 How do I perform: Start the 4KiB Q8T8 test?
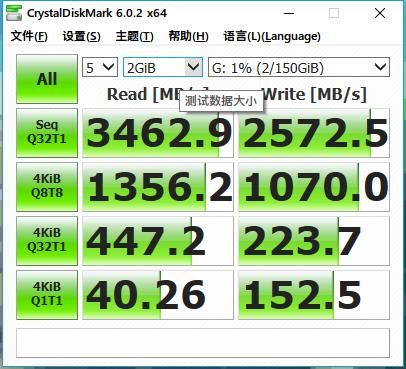point(47,187)
